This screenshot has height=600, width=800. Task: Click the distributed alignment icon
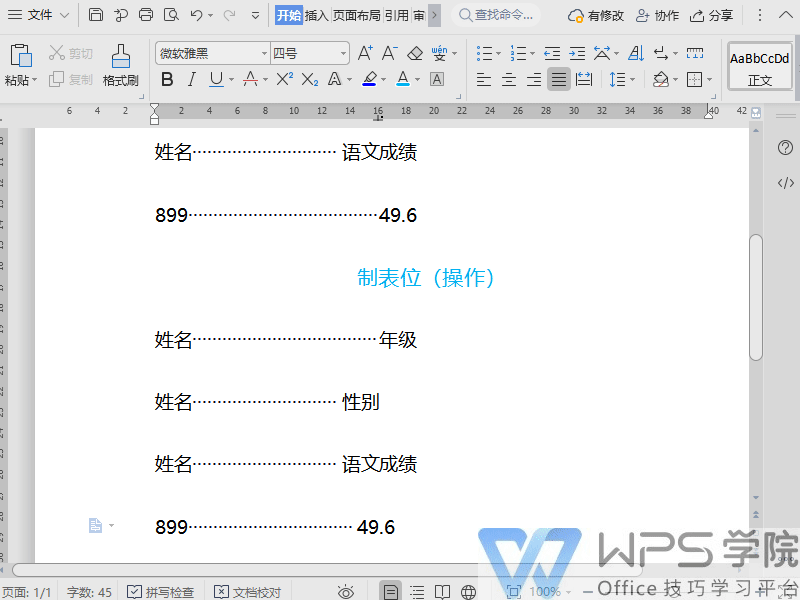coord(584,79)
